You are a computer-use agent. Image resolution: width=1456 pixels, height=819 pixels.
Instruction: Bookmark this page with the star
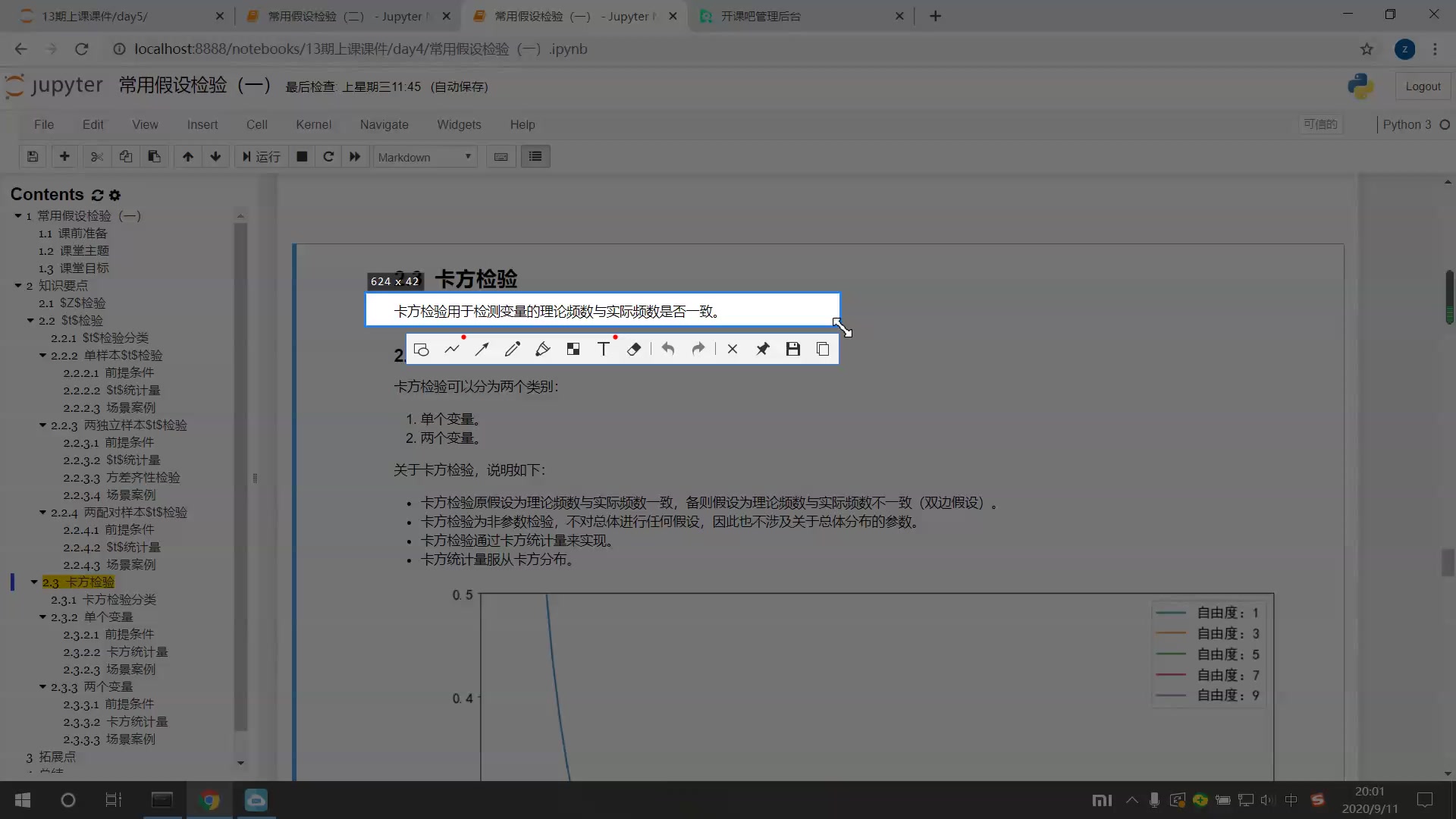1367,49
